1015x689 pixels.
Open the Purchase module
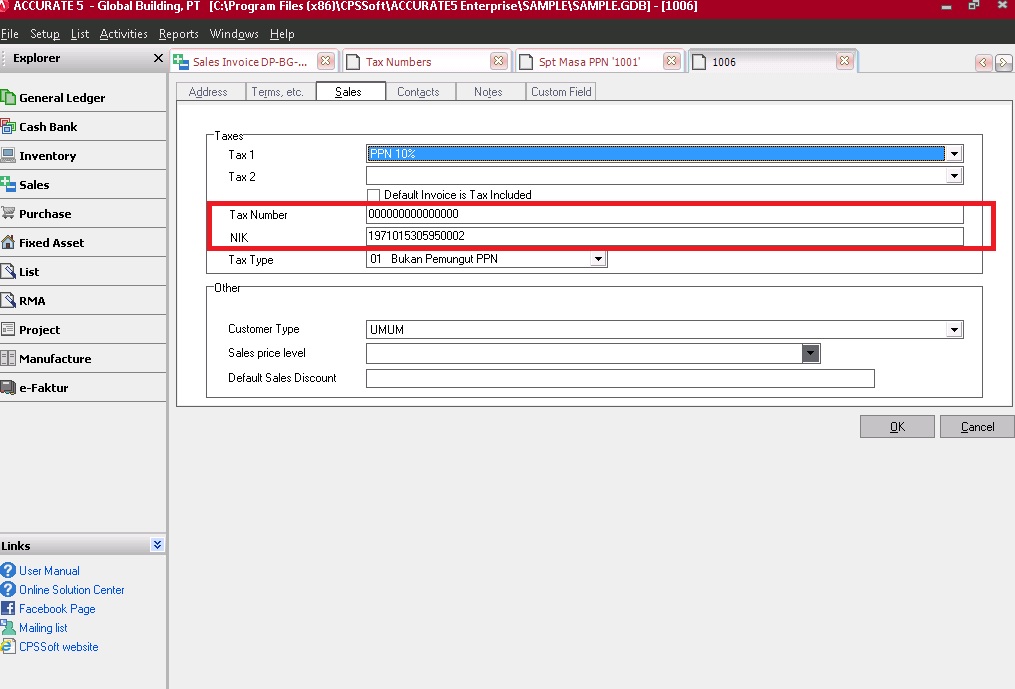tap(45, 213)
